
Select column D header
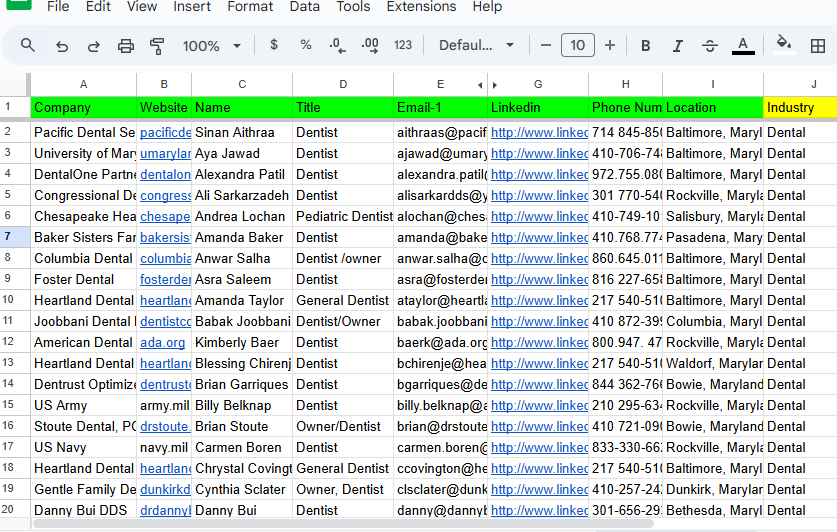click(343, 84)
